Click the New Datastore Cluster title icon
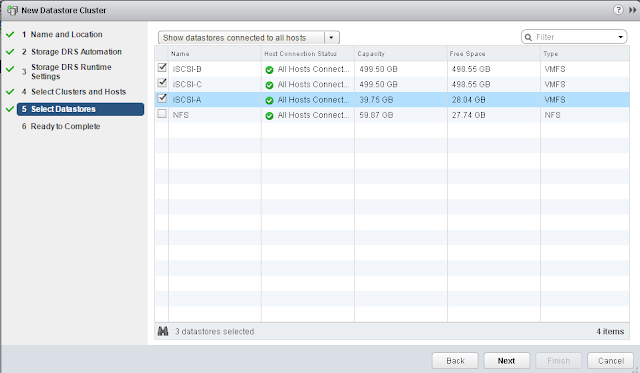The width and height of the screenshot is (640, 373). coord(12,10)
